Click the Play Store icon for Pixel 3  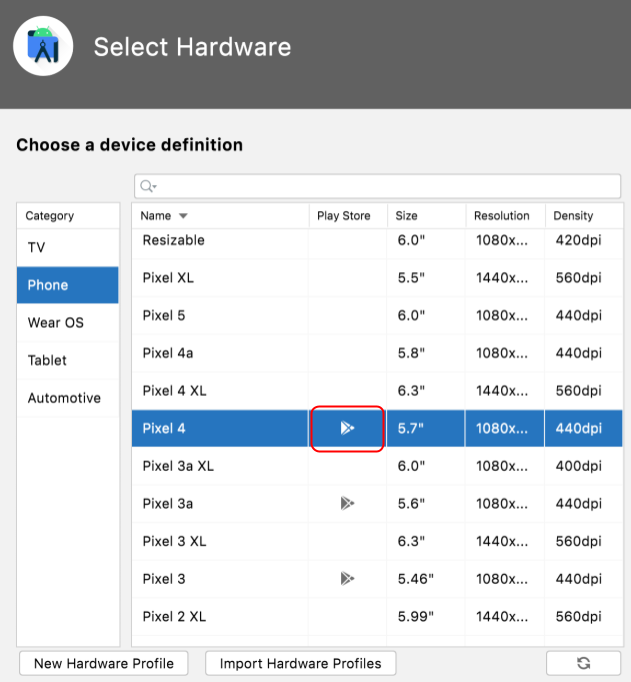[x=347, y=578]
